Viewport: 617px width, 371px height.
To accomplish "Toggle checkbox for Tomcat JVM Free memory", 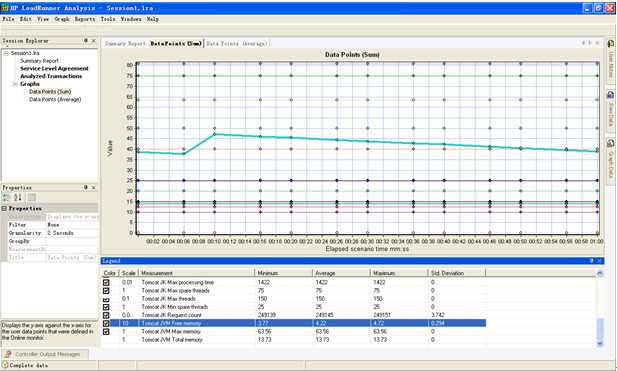I will tap(106, 323).
